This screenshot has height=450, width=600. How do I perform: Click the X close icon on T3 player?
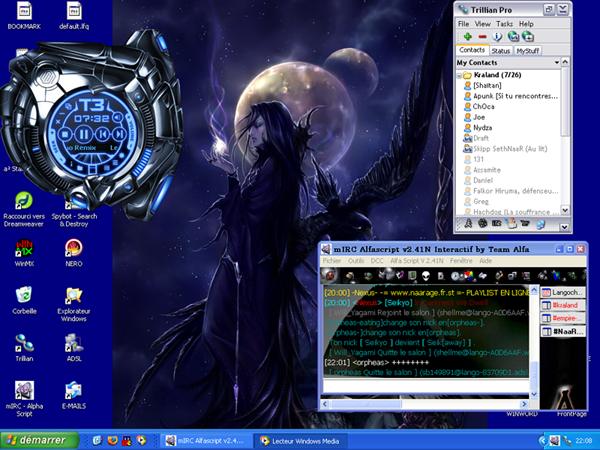coord(58,122)
